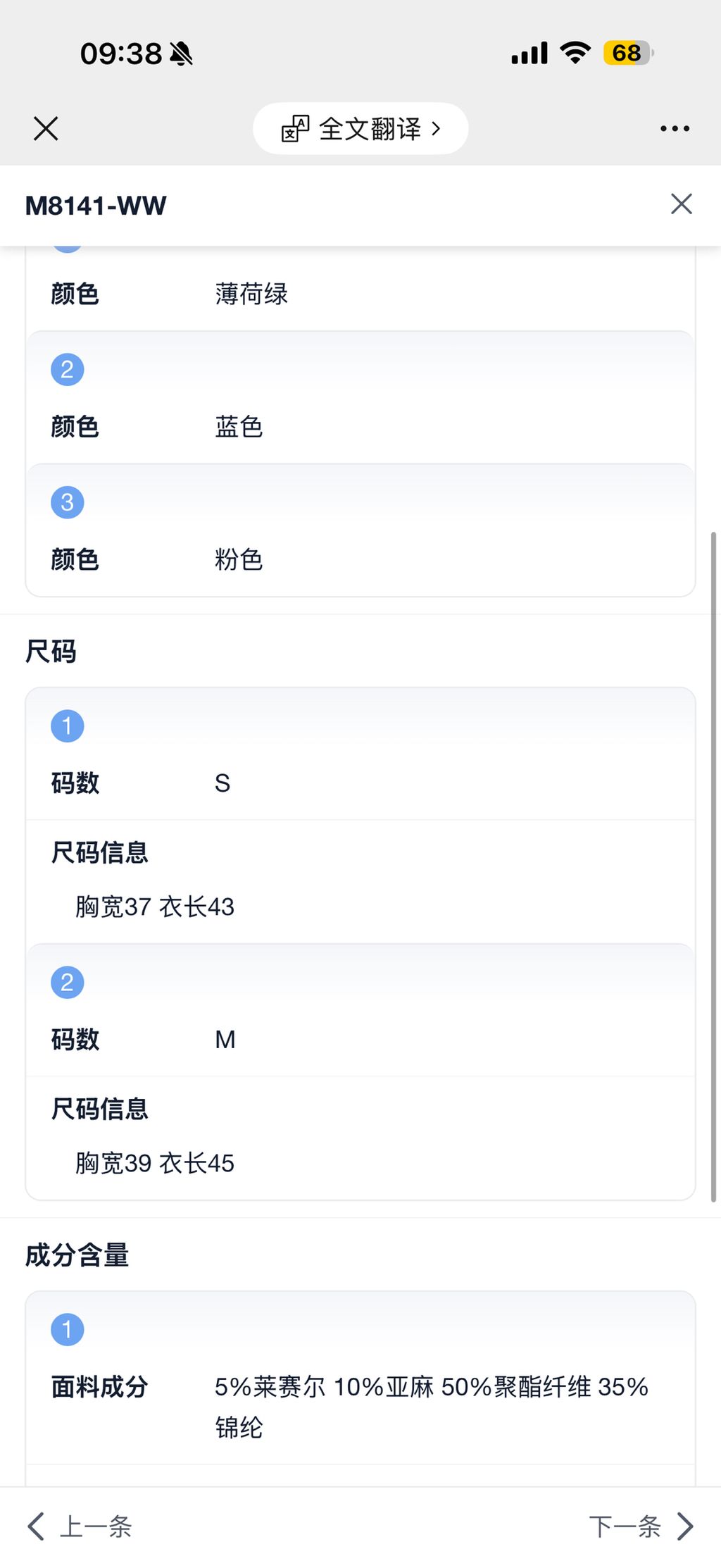721x1568 pixels.
Task: Tap the Wi-Fi status icon
Action: [575, 53]
